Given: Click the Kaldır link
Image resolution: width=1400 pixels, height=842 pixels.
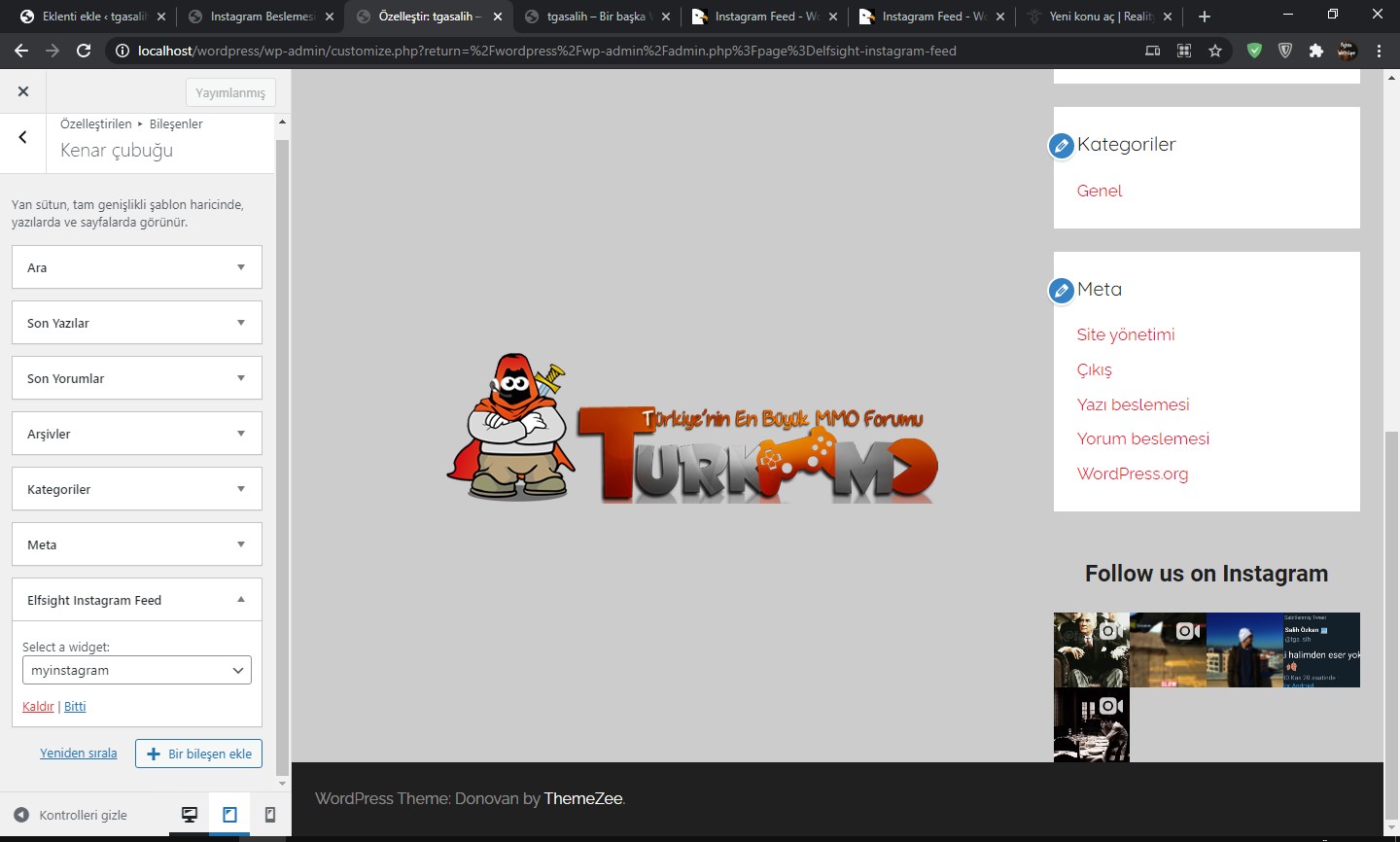Looking at the screenshot, I should (38, 707).
